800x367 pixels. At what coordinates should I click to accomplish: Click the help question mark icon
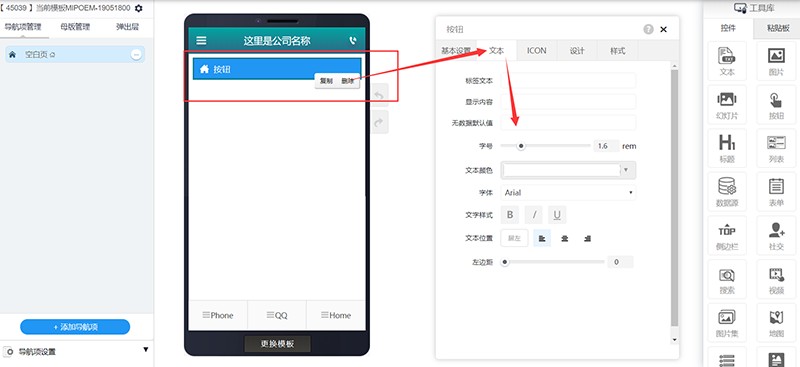pos(648,30)
